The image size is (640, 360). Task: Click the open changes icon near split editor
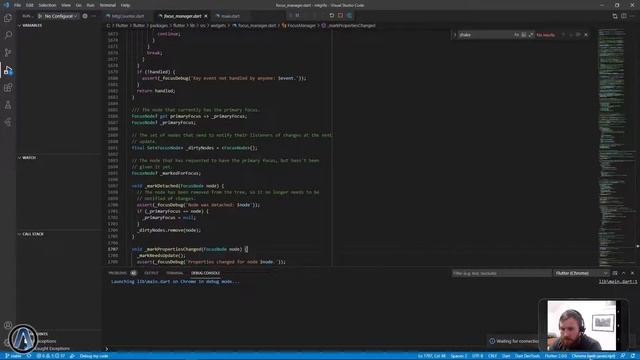pyautogui.click(x=615, y=16)
